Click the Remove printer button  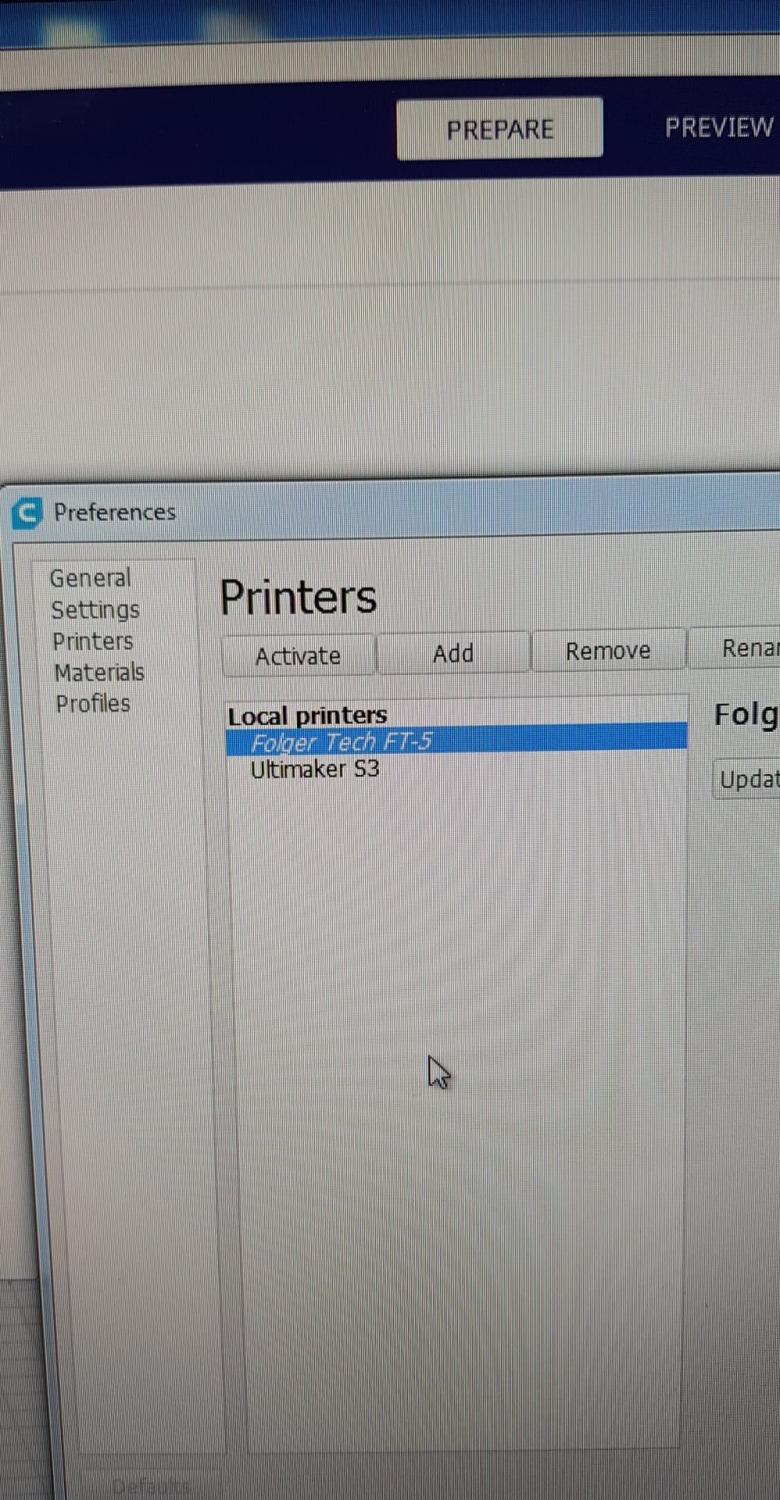tap(608, 651)
